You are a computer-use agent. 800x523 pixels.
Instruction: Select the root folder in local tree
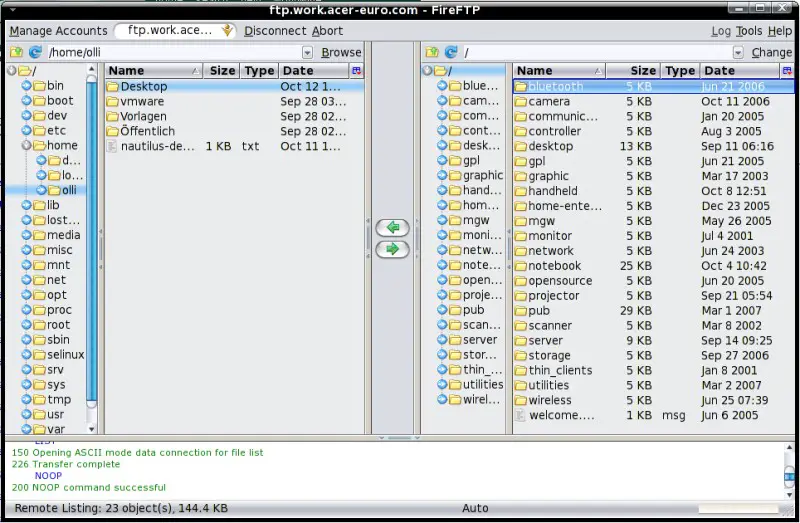52,325
